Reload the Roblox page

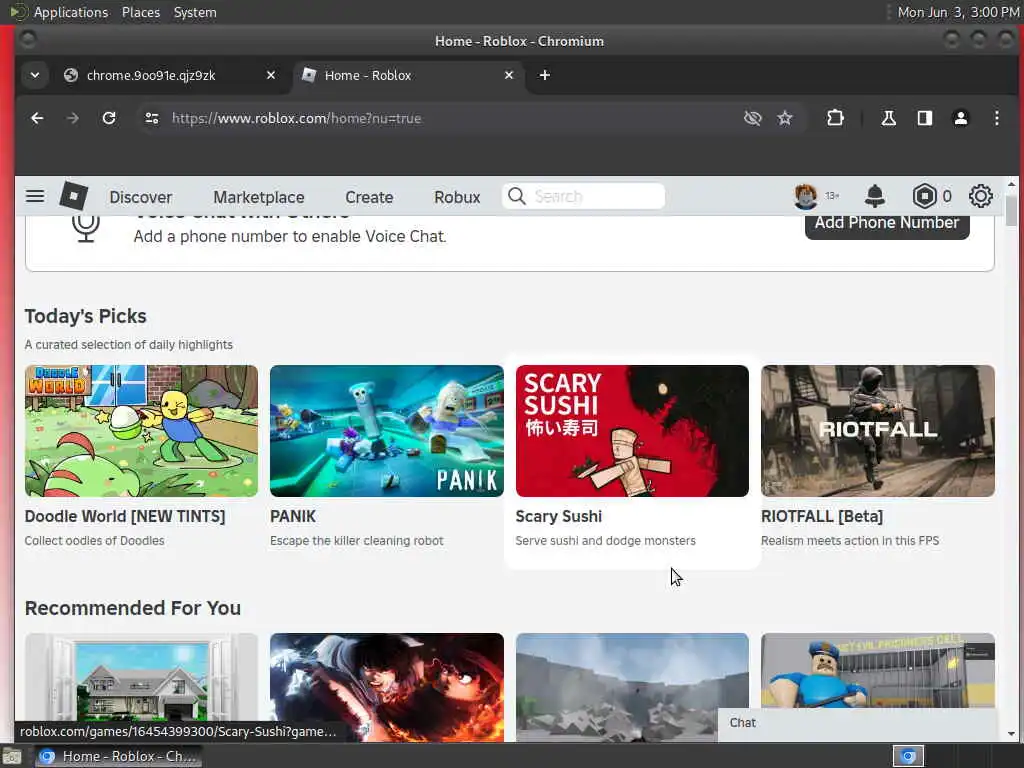(109, 118)
